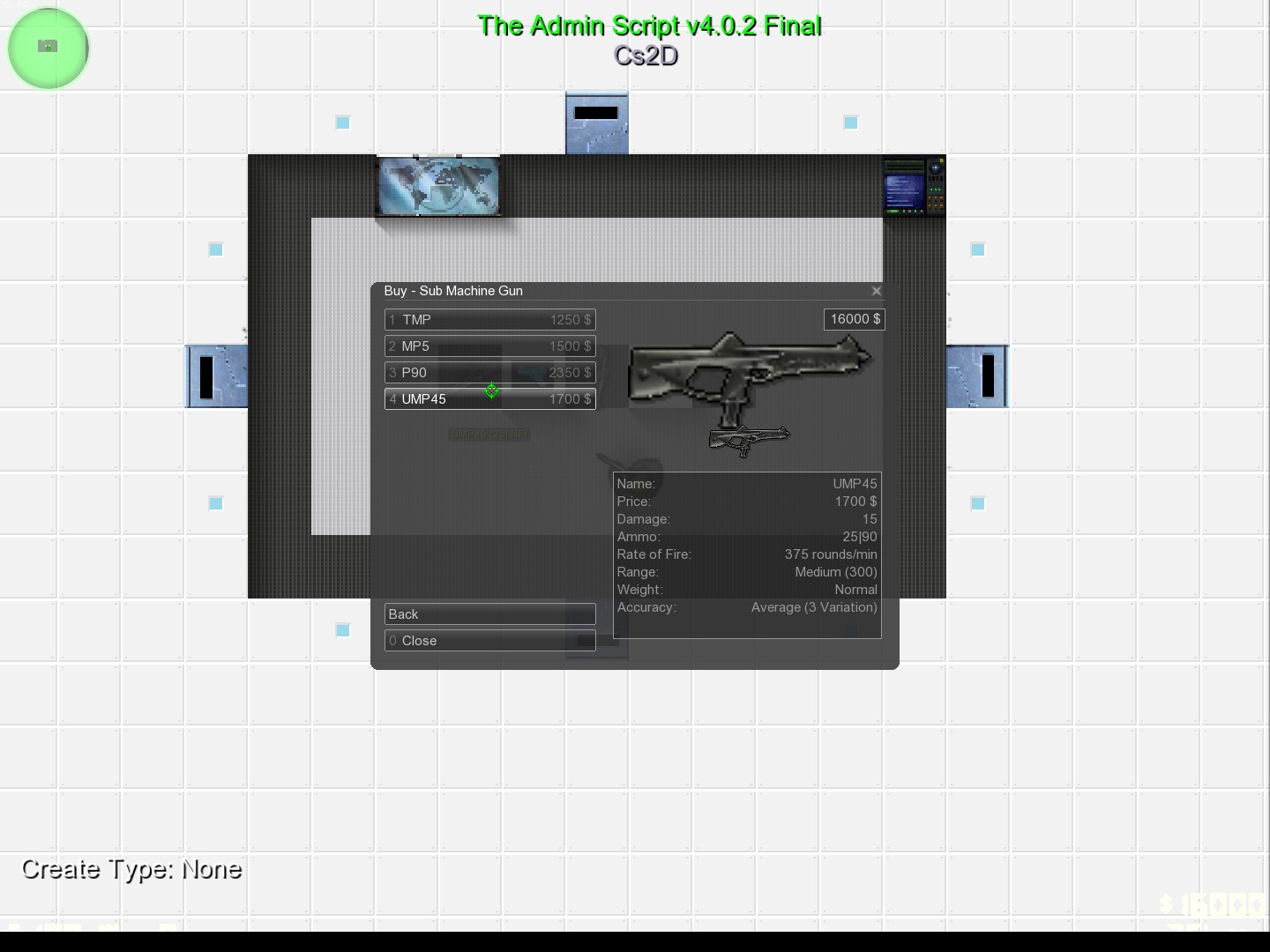Image resolution: width=1270 pixels, height=952 pixels.
Task: Select the world map screen on the wall
Action: click(x=438, y=186)
